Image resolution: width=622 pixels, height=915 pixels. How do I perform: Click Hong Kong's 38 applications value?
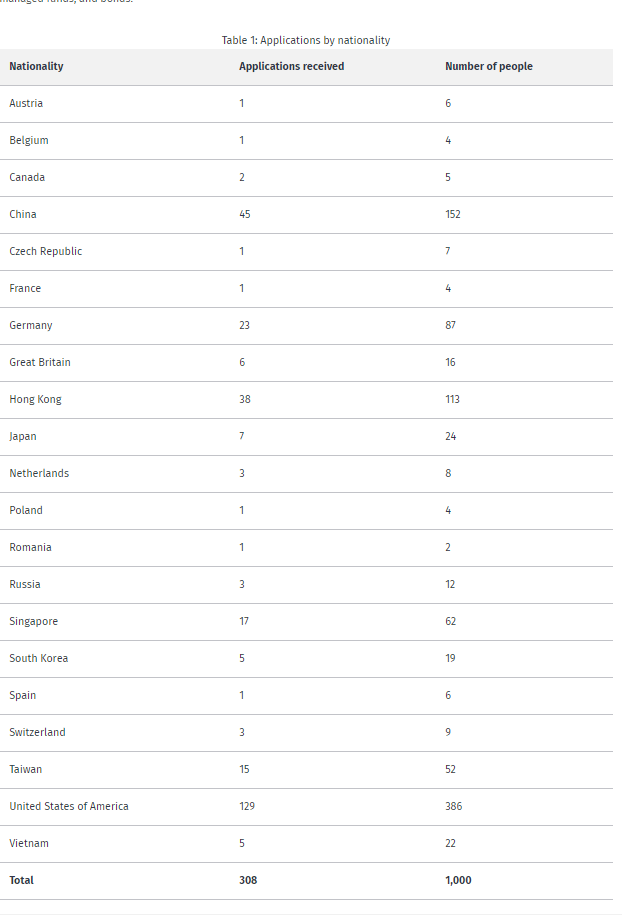point(244,399)
